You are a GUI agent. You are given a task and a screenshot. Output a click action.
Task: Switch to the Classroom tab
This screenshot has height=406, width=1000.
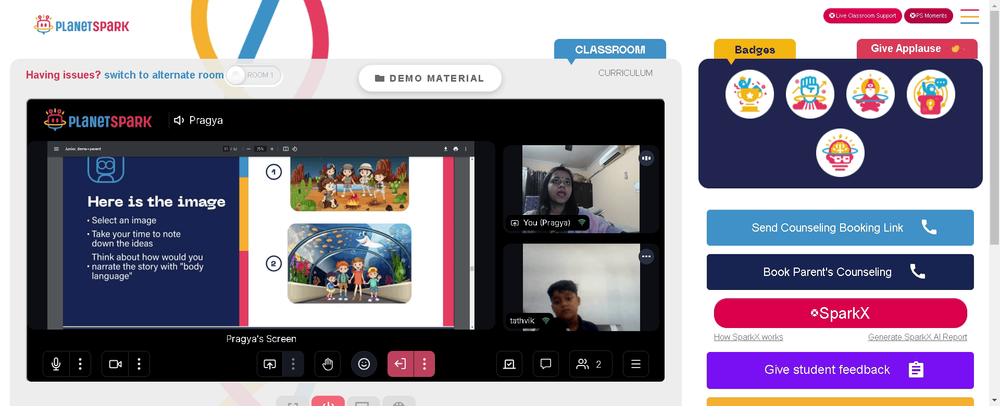(x=610, y=50)
